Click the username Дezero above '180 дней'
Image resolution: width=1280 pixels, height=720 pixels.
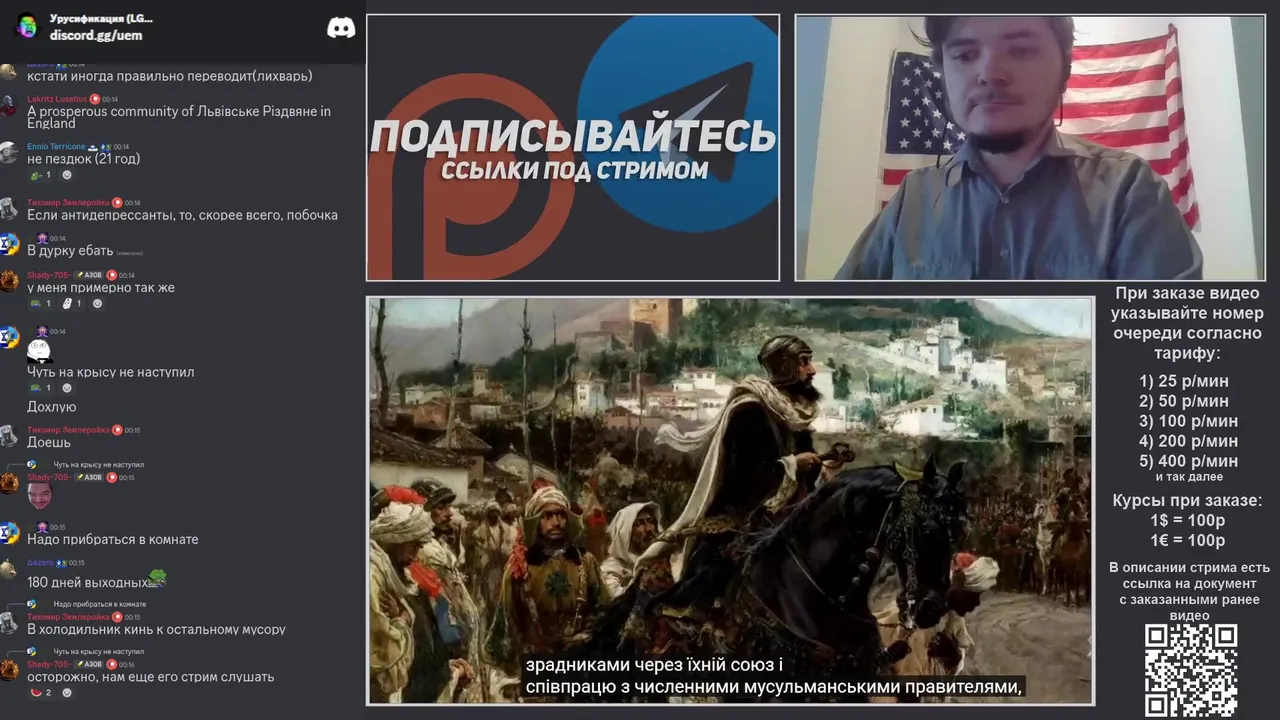[40, 563]
